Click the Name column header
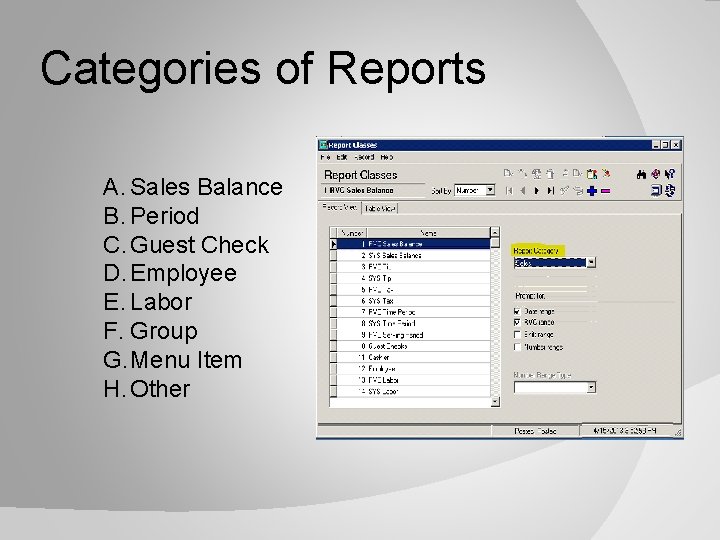The height and width of the screenshot is (540, 720). (x=428, y=233)
